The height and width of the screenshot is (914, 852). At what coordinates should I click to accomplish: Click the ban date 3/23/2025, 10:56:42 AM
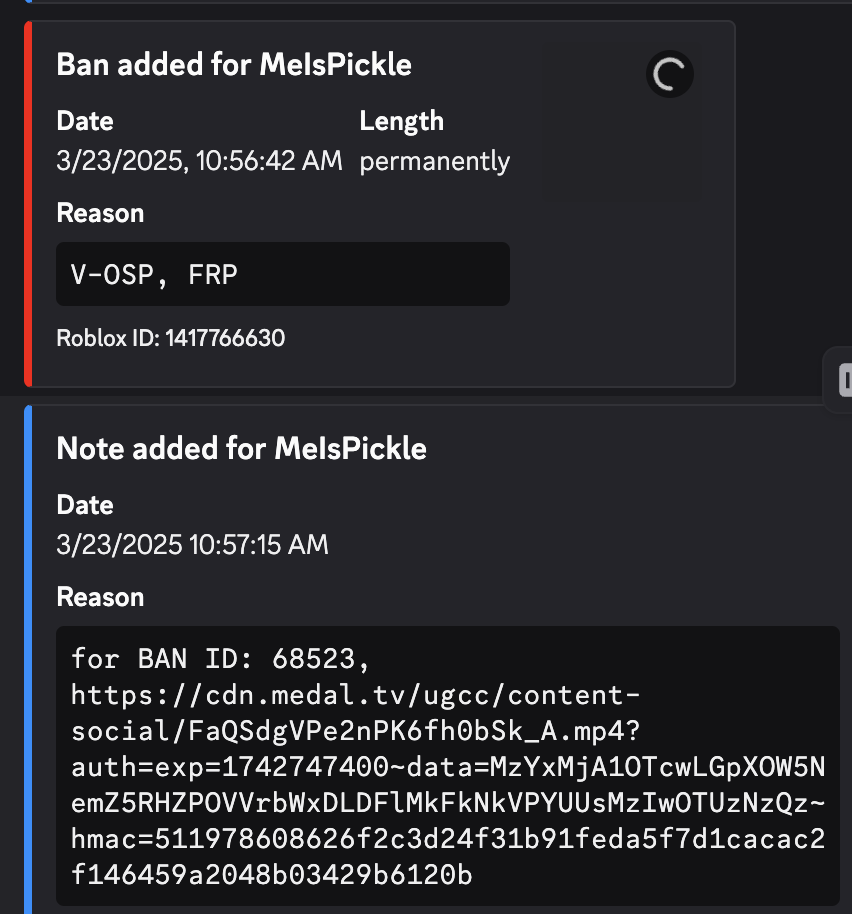pyautogui.click(x=199, y=160)
